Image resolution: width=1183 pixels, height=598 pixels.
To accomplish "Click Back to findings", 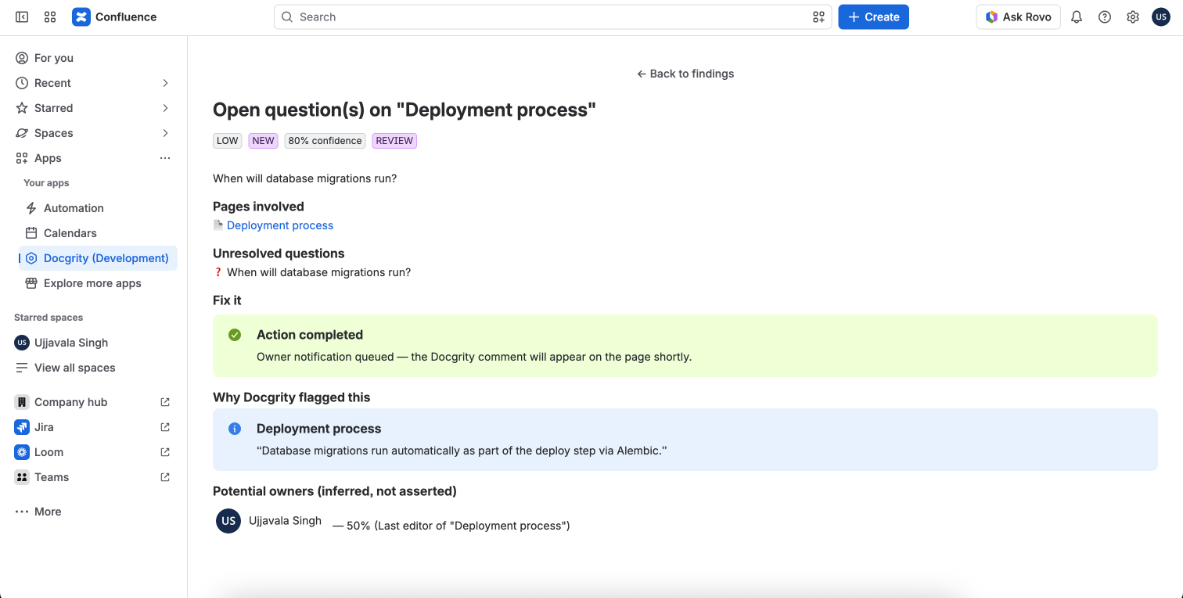I will (685, 73).
